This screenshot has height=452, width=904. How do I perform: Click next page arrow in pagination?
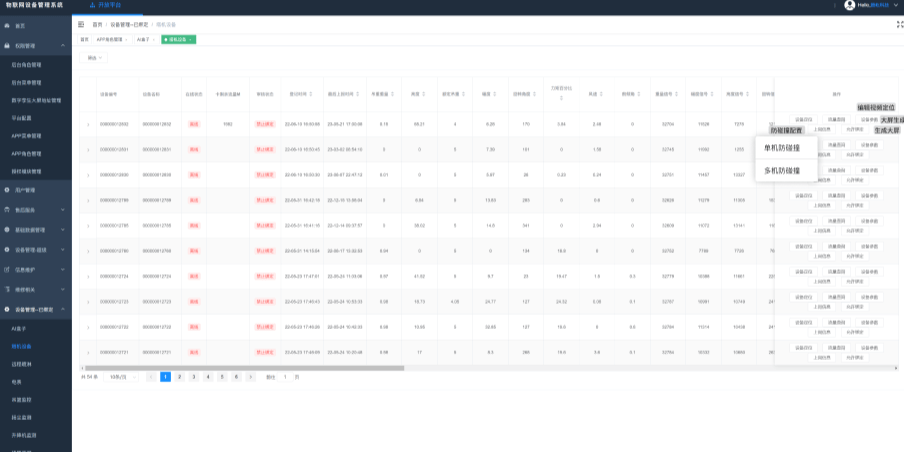coord(250,377)
